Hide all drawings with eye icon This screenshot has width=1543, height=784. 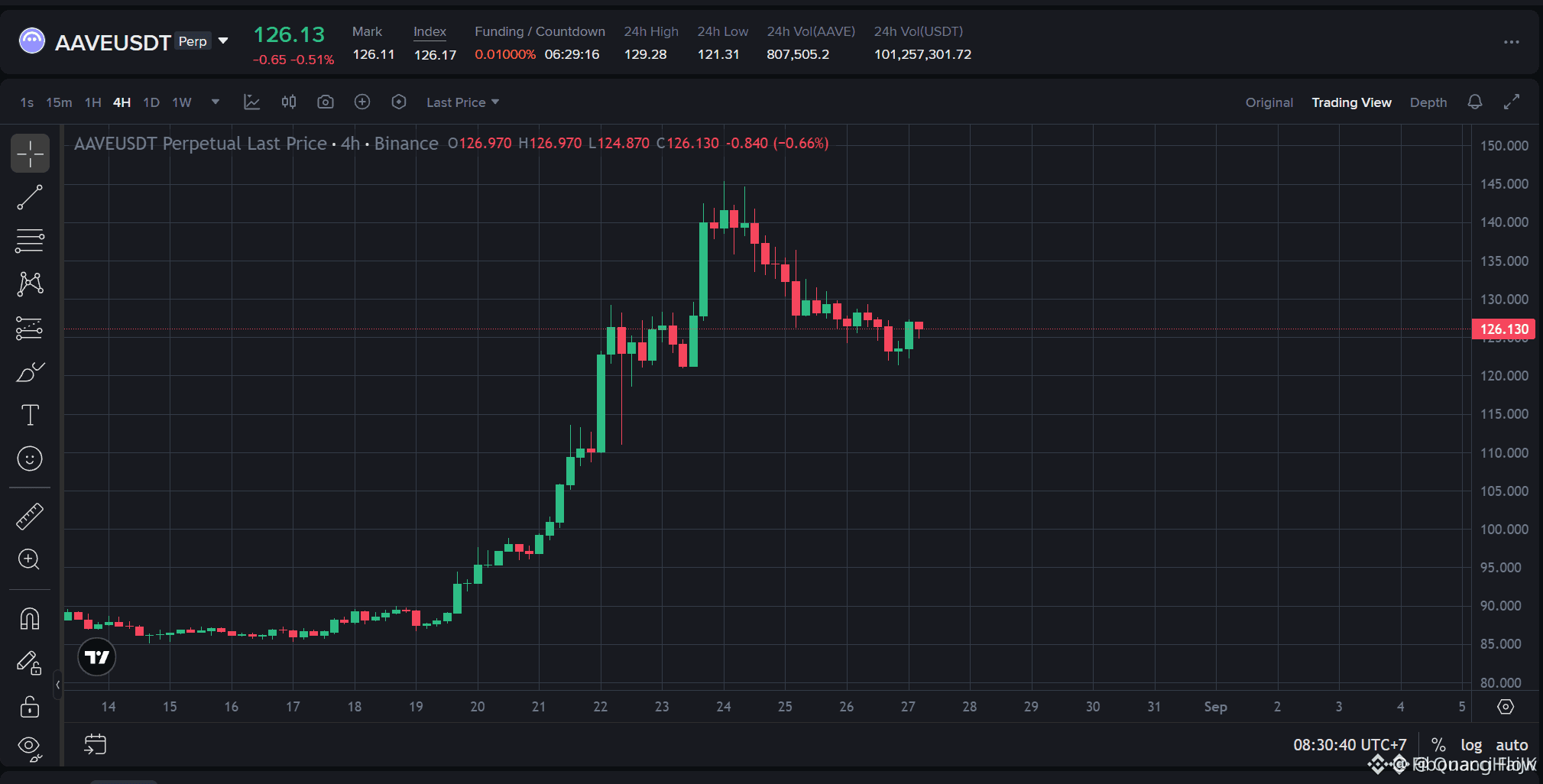point(30,748)
